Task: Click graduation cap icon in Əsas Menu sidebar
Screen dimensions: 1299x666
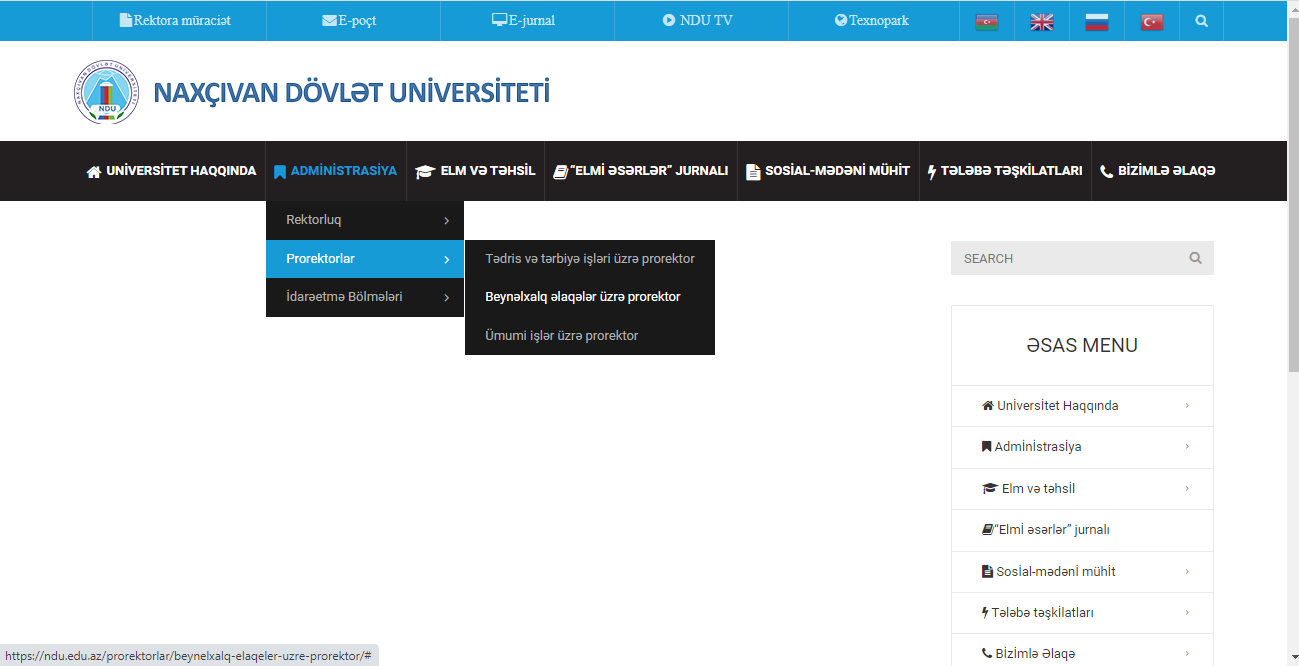Action: pyautogui.click(x=990, y=489)
